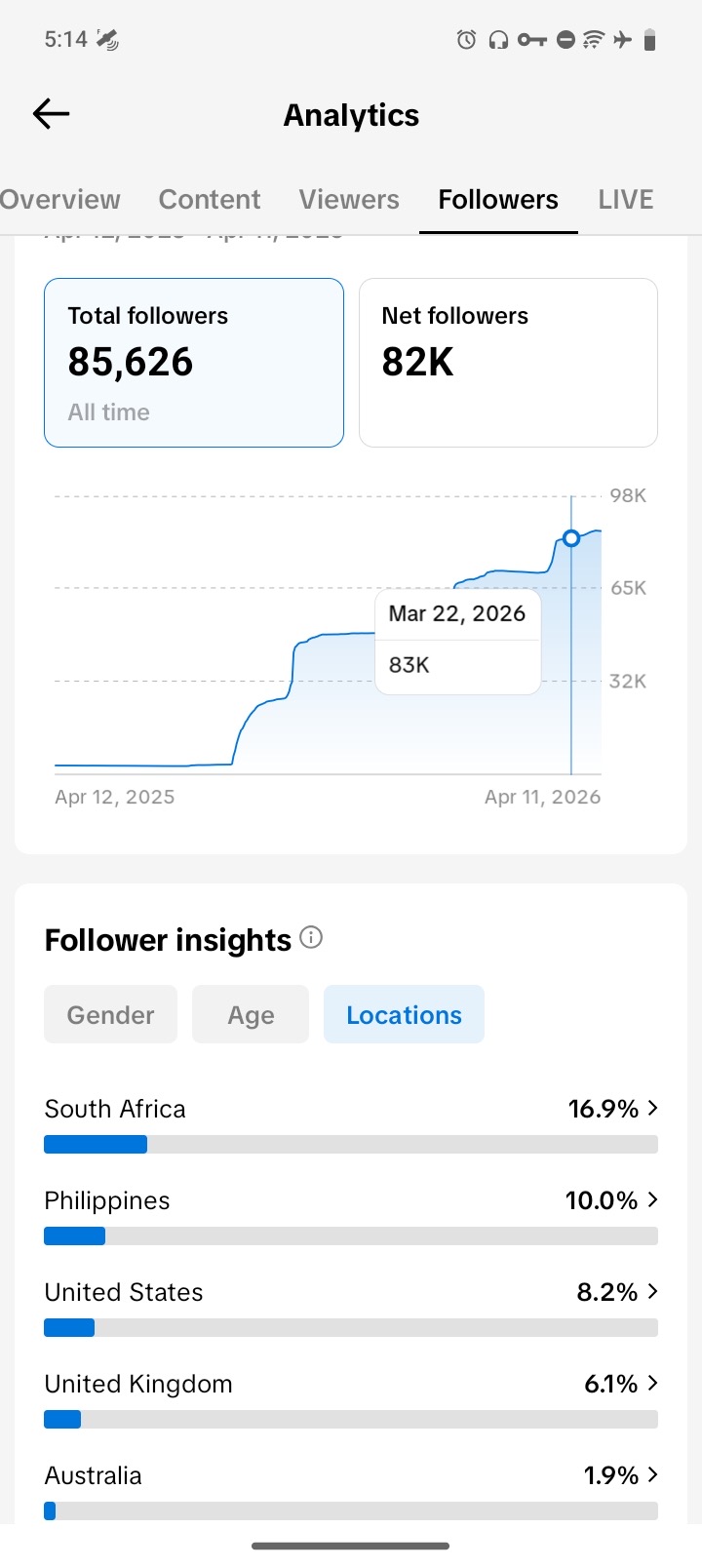702x1568 pixels.
Task: Select the Total followers card
Action: 194,363
